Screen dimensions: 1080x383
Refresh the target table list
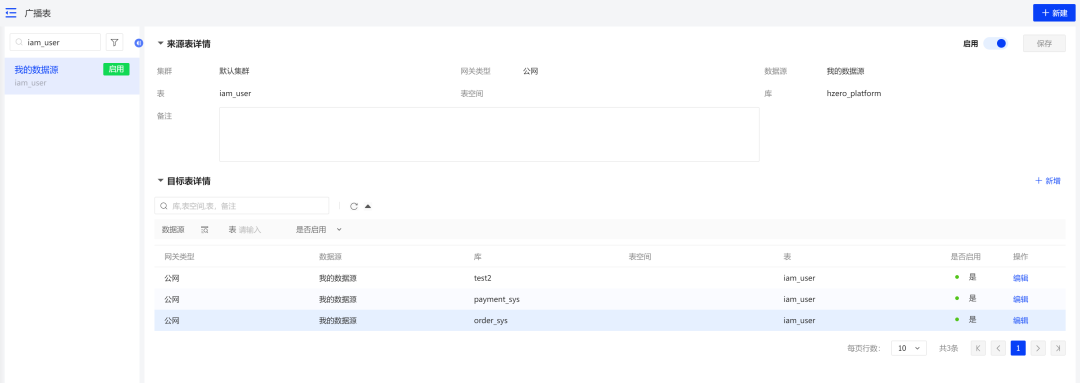(354, 206)
